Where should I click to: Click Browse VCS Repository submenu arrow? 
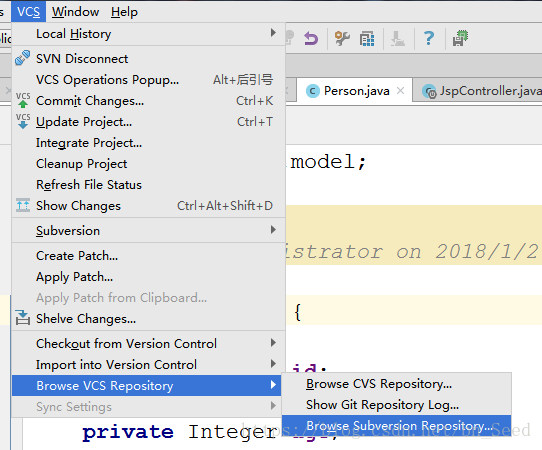pyautogui.click(x=273, y=385)
